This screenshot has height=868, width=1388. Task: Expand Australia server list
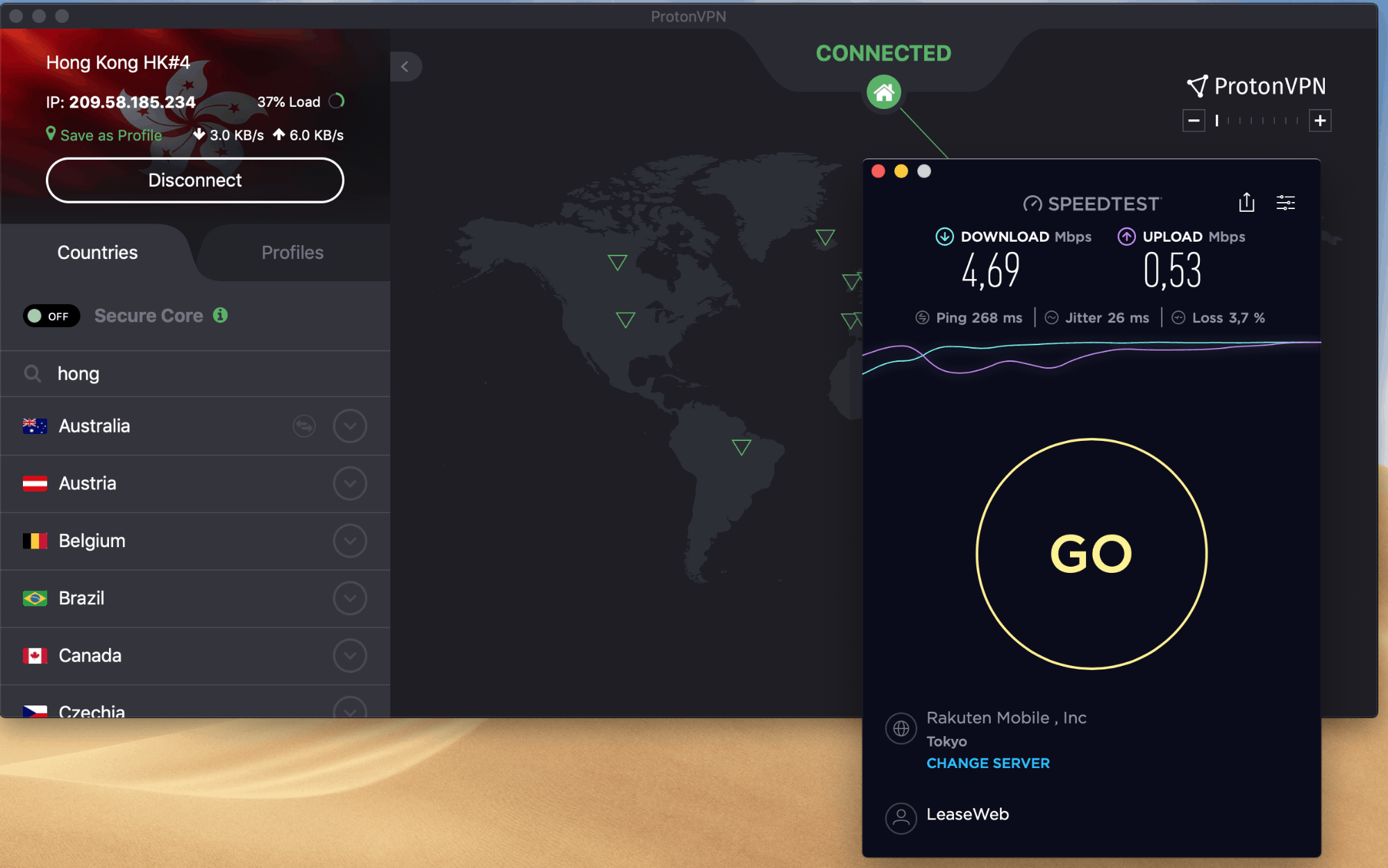349,426
